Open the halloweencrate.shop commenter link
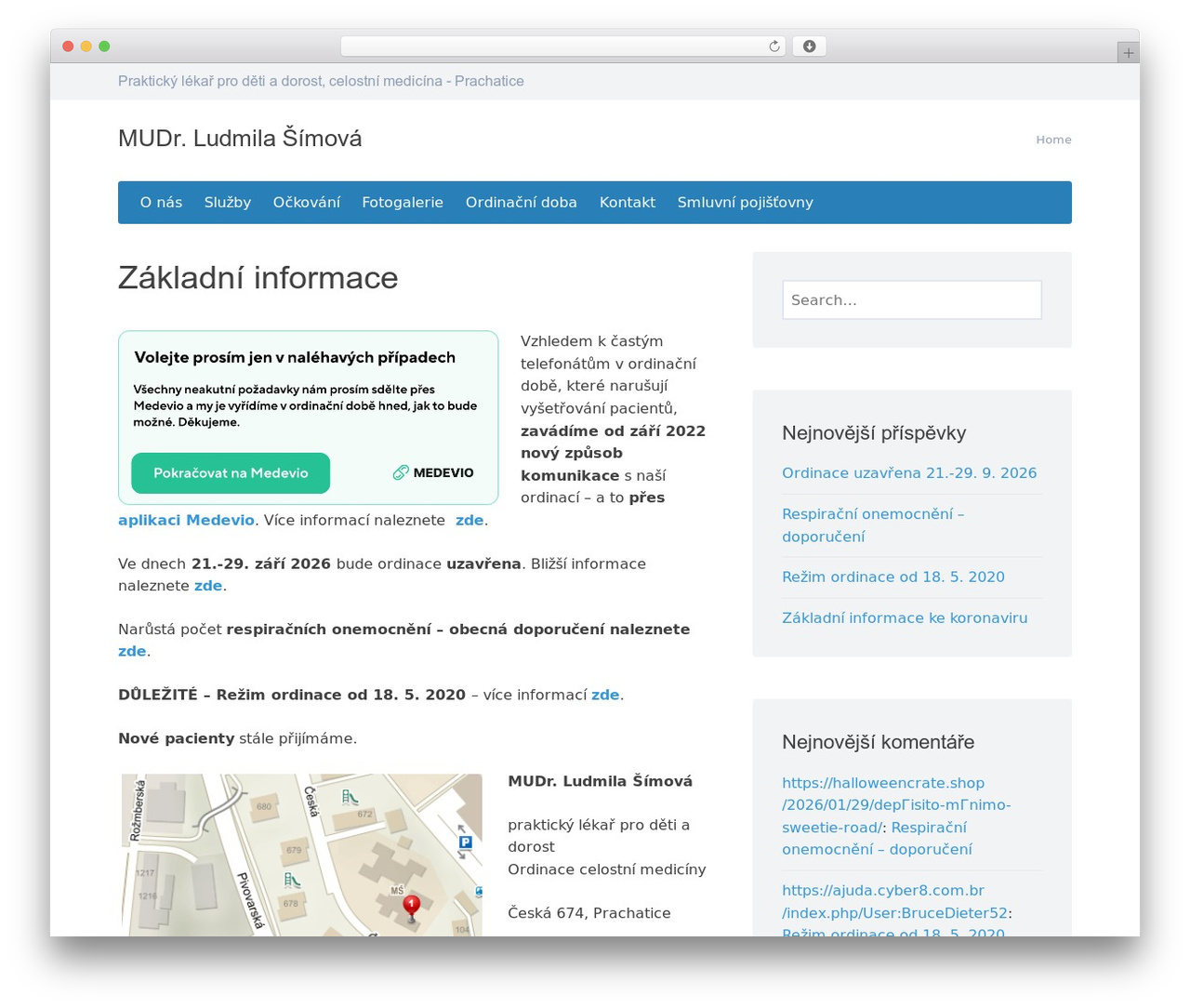This screenshot has height=1008, width=1190. [896, 805]
